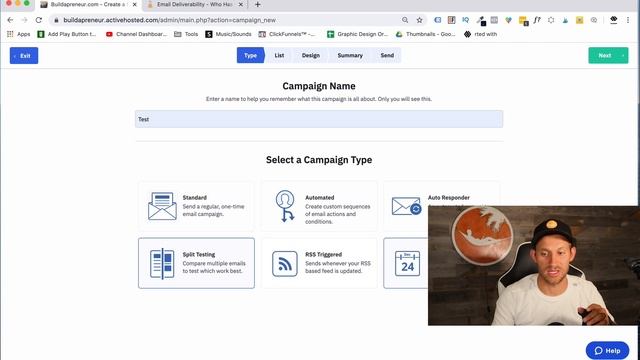
Task: Close the Email Deliverability tab
Action: click(240, 4)
